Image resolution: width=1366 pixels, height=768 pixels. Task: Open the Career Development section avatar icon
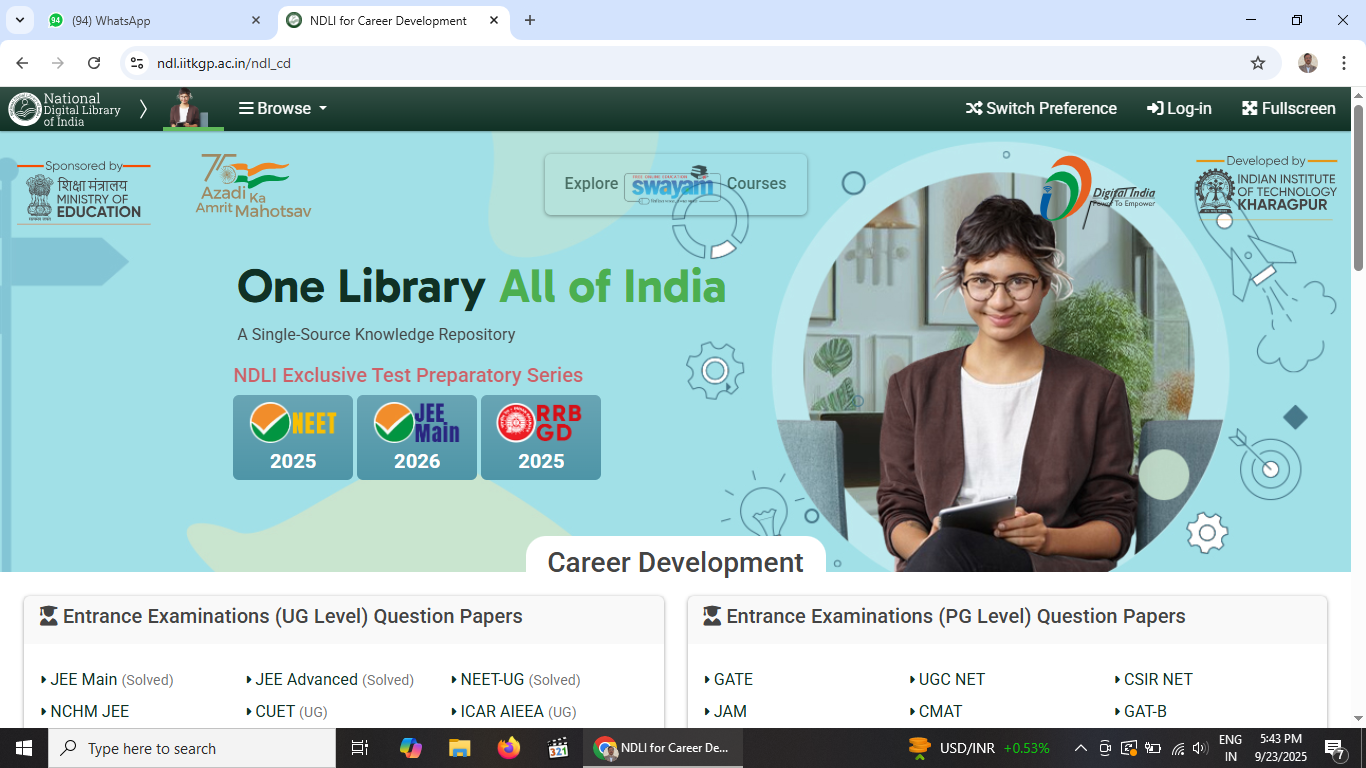[x=184, y=108]
